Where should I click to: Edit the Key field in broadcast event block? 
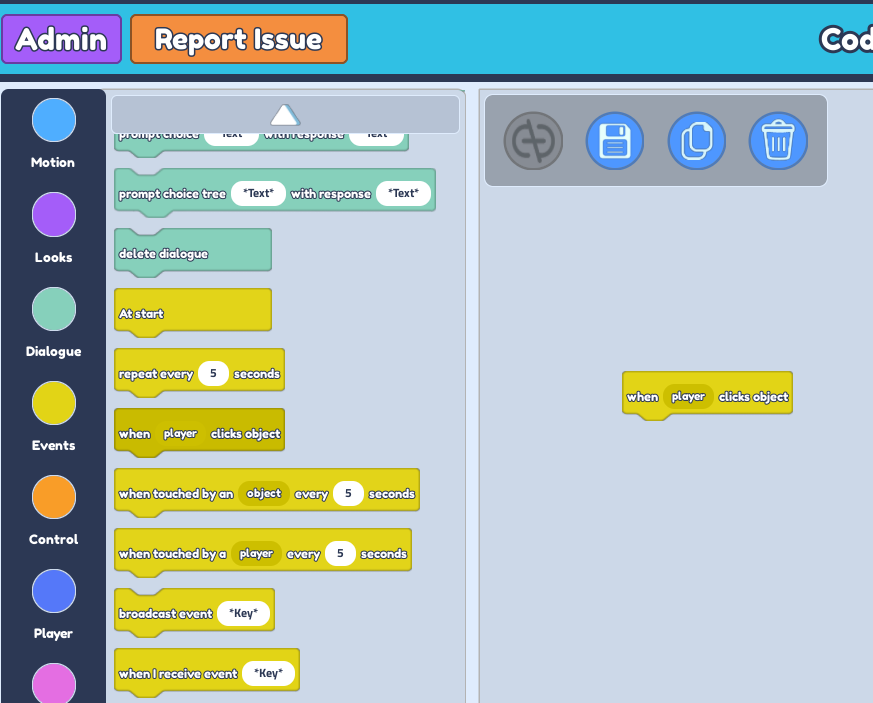[245, 611]
